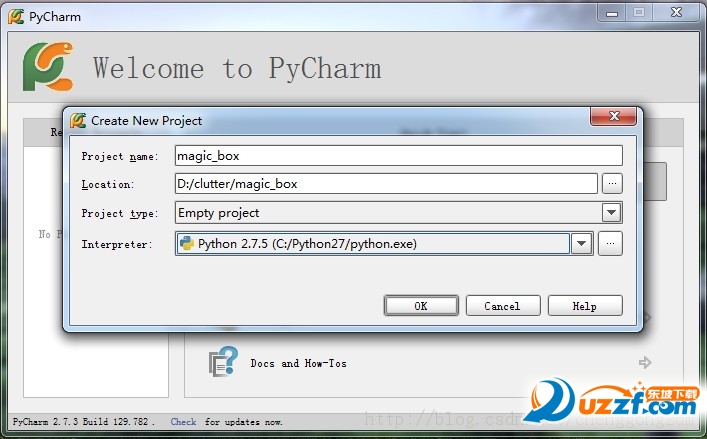Click the Location path input field
This screenshot has width=707, height=439.
coord(386,184)
